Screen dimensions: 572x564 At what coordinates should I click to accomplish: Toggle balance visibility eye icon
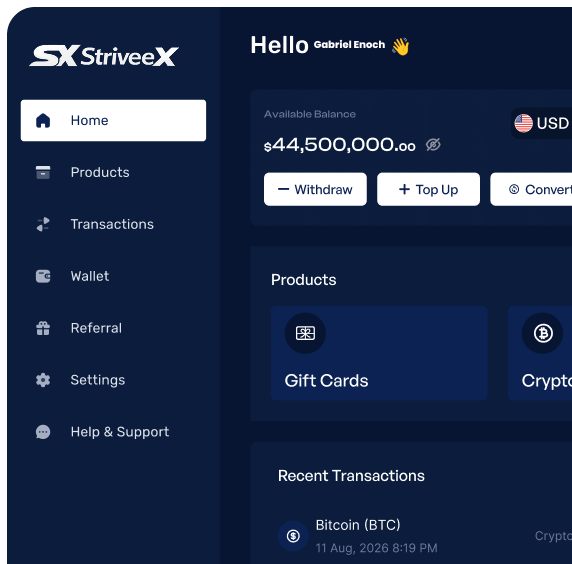tap(433, 145)
